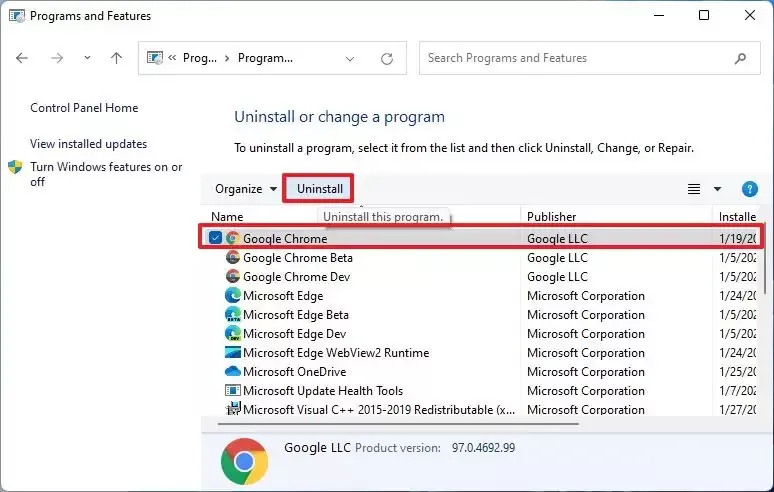Open help with the question mark icon
Screen dimensions: 774x492
(x=749, y=189)
